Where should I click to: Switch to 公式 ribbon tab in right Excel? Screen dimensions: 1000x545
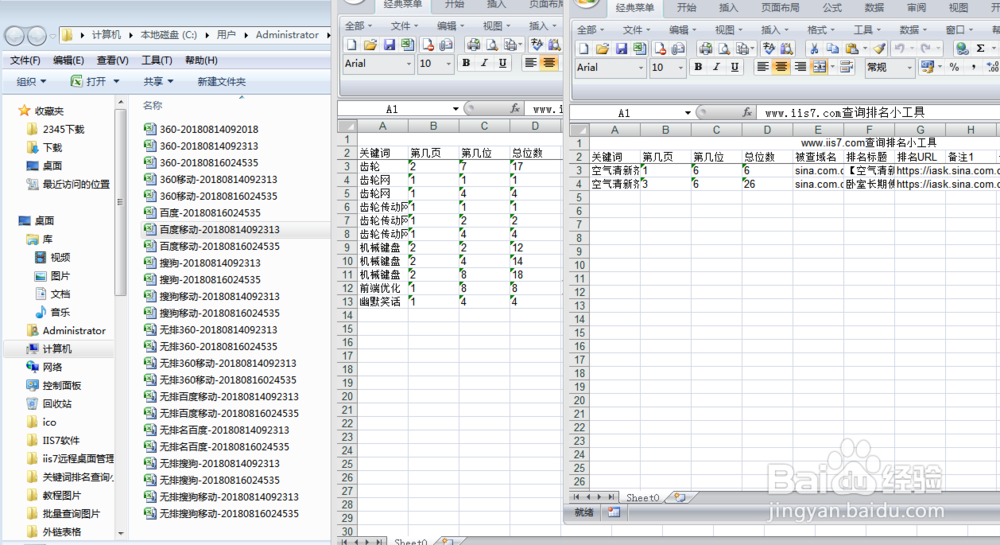(x=832, y=8)
